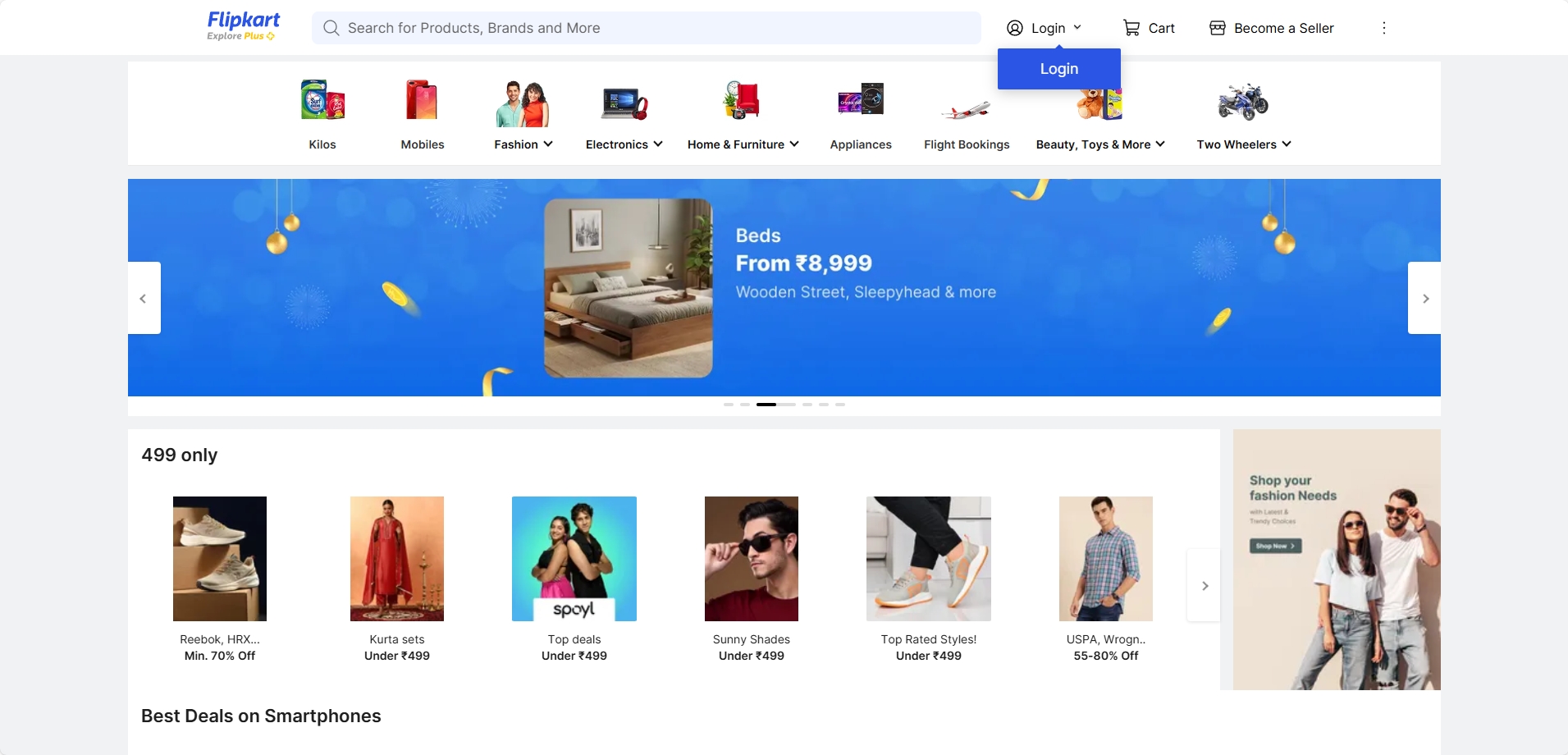Expand Beauty, Toys & More chevron

[1160, 144]
